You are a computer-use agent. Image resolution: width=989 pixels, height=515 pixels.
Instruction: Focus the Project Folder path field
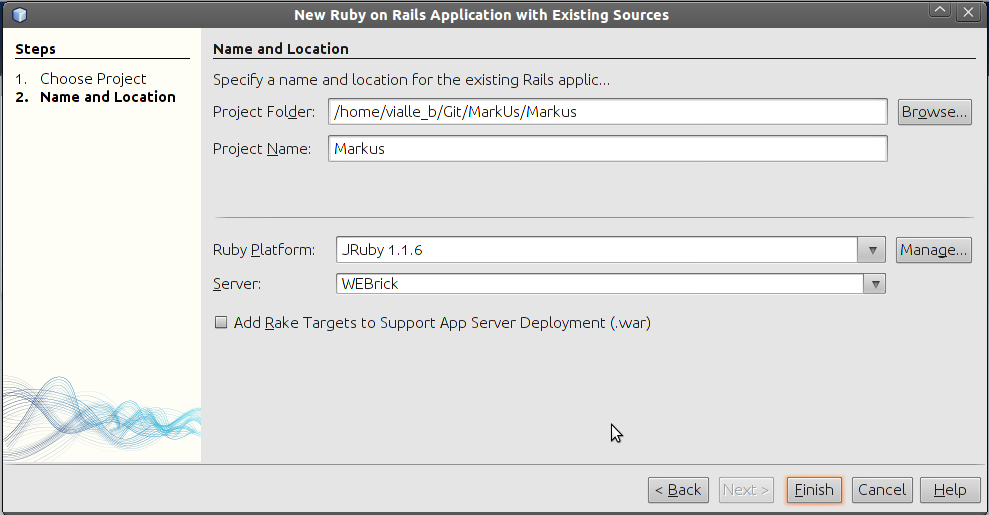607,112
